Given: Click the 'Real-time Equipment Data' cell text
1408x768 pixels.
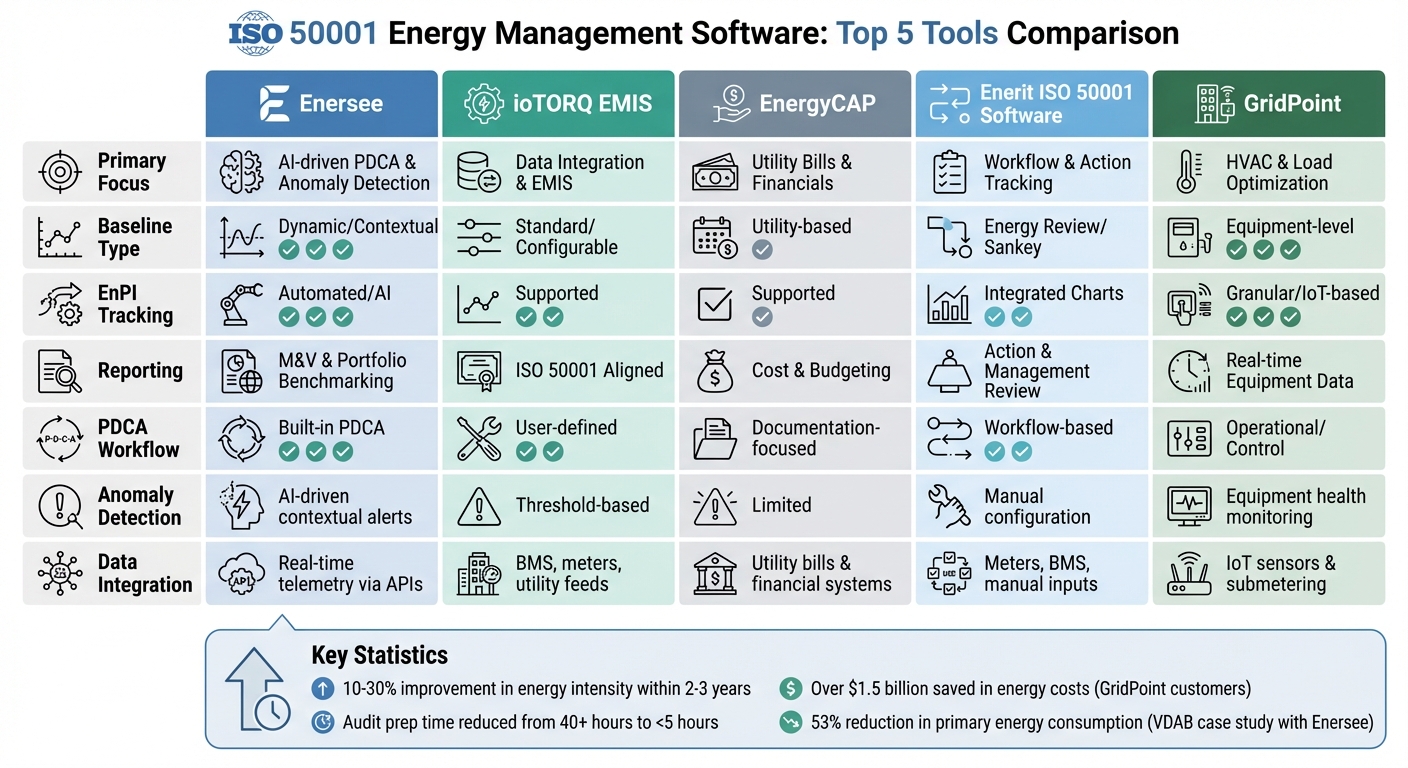Looking at the screenshot, I should click(x=1290, y=371).
